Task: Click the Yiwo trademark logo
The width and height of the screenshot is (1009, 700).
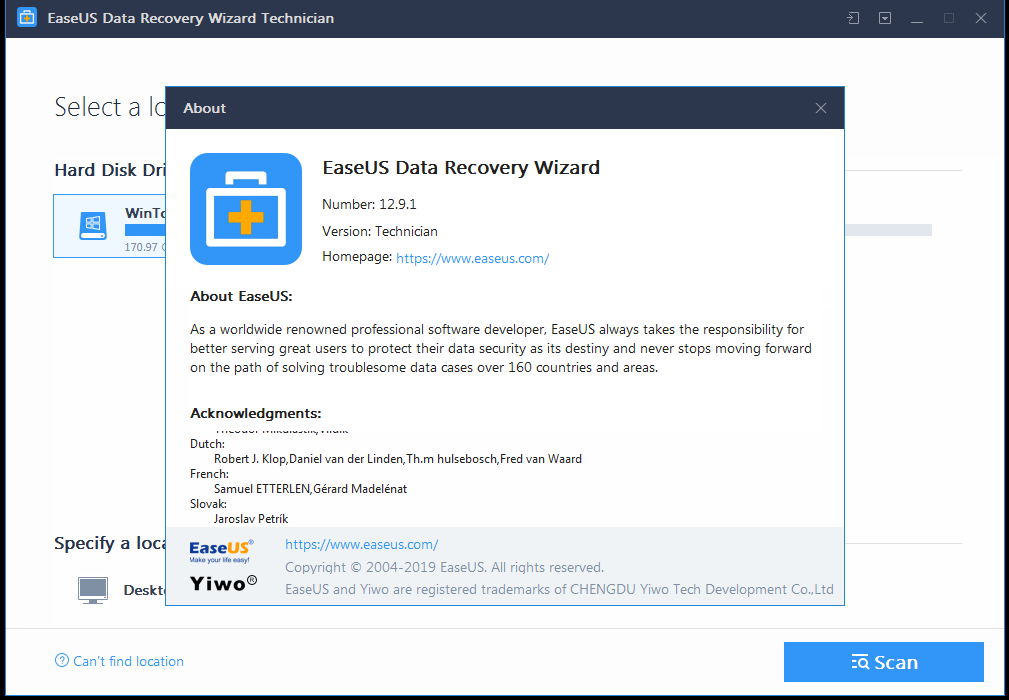Action: [x=223, y=583]
